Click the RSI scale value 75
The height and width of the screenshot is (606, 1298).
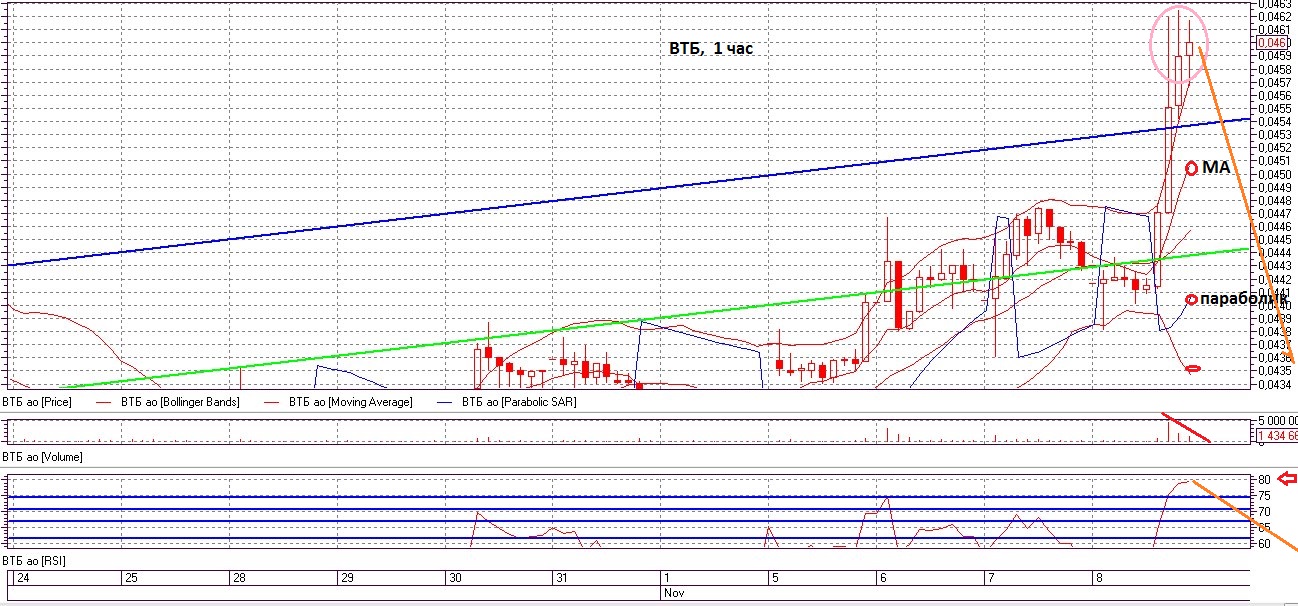(x=1264, y=496)
